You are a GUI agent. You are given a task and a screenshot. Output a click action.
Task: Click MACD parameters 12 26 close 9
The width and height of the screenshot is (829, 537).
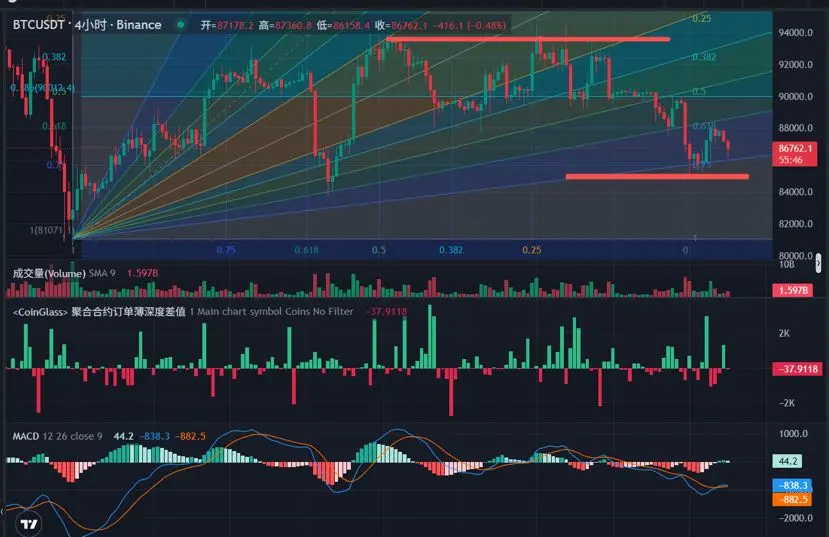pos(72,436)
